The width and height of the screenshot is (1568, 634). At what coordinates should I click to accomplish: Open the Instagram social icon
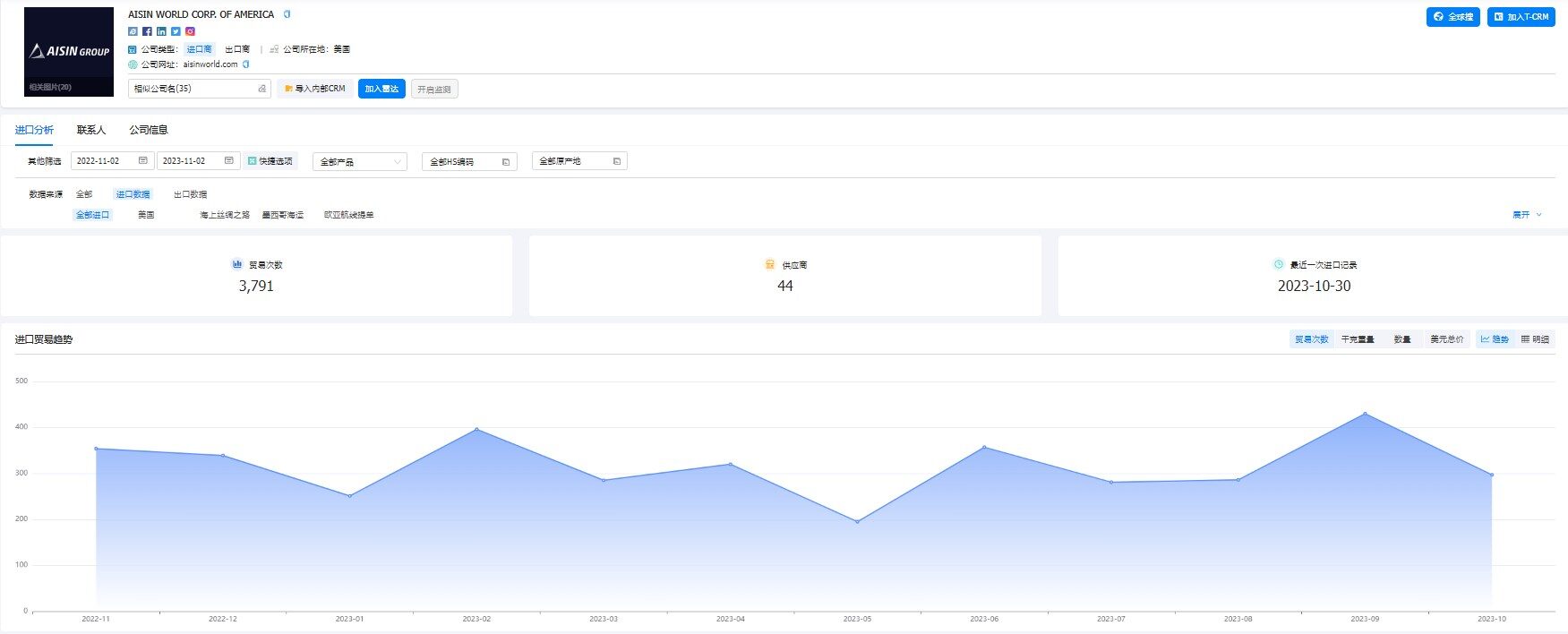click(x=190, y=31)
